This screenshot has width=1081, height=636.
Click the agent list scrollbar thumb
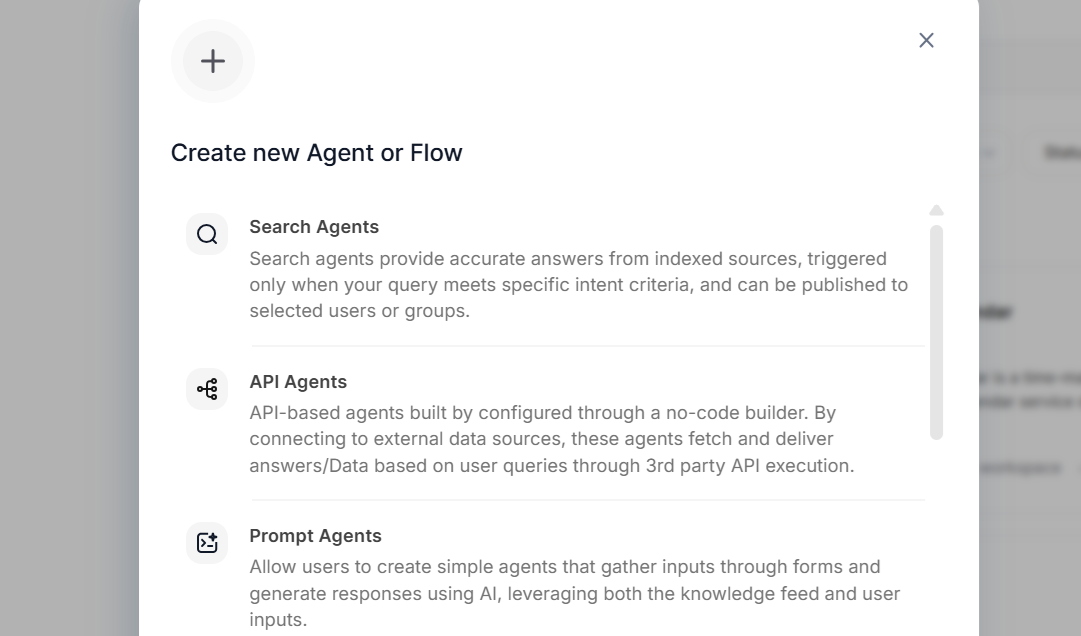[x=936, y=332]
